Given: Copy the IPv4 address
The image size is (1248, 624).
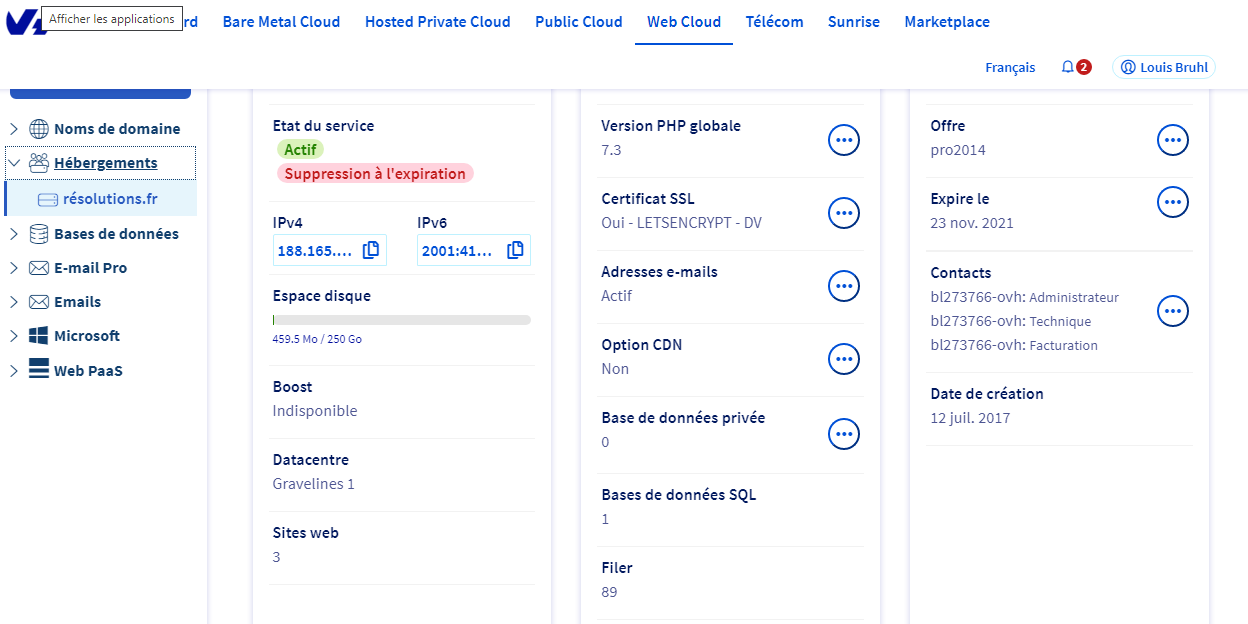Looking at the screenshot, I should click(x=370, y=251).
